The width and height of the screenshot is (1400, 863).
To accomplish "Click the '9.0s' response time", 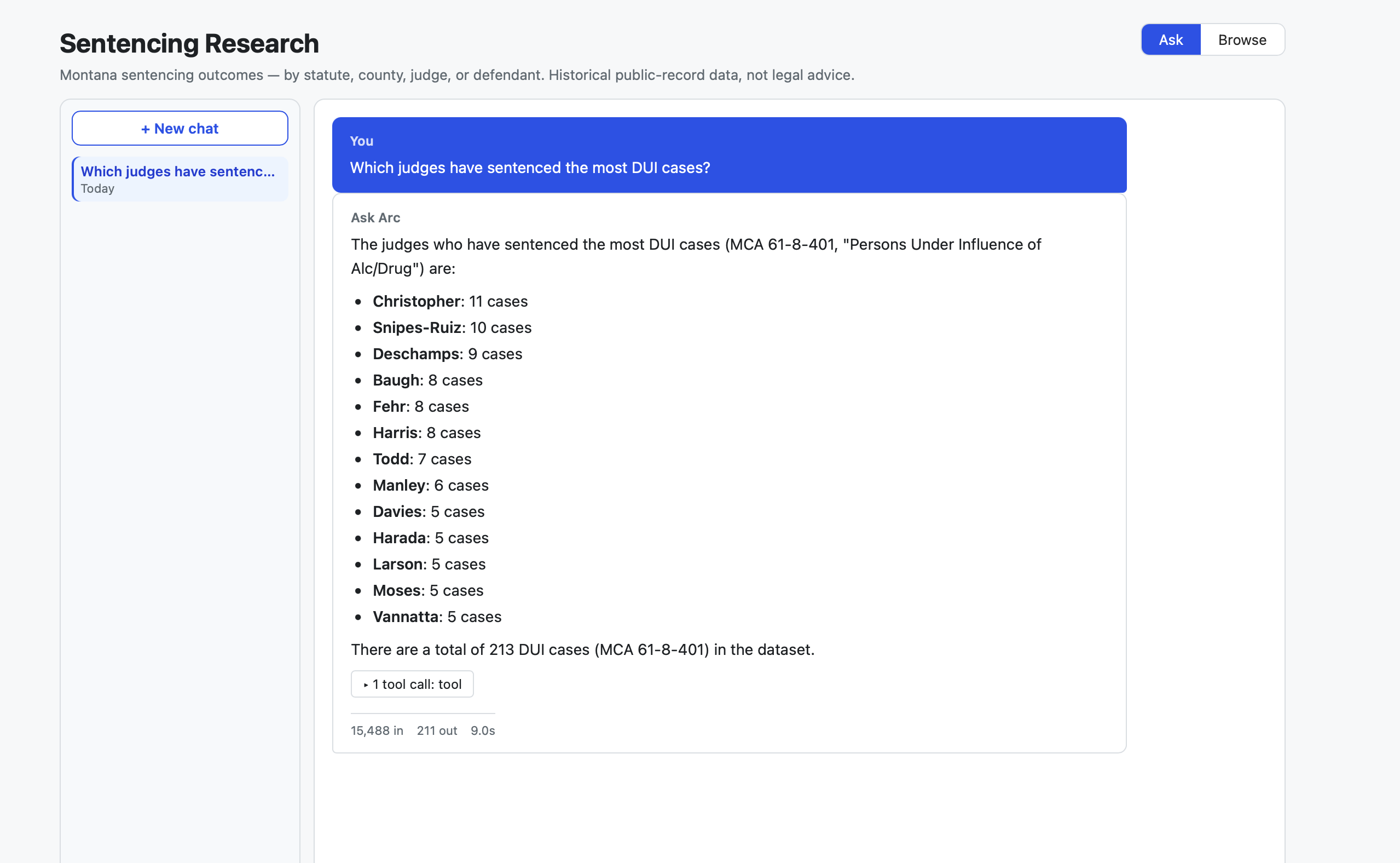I will tap(483, 730).
